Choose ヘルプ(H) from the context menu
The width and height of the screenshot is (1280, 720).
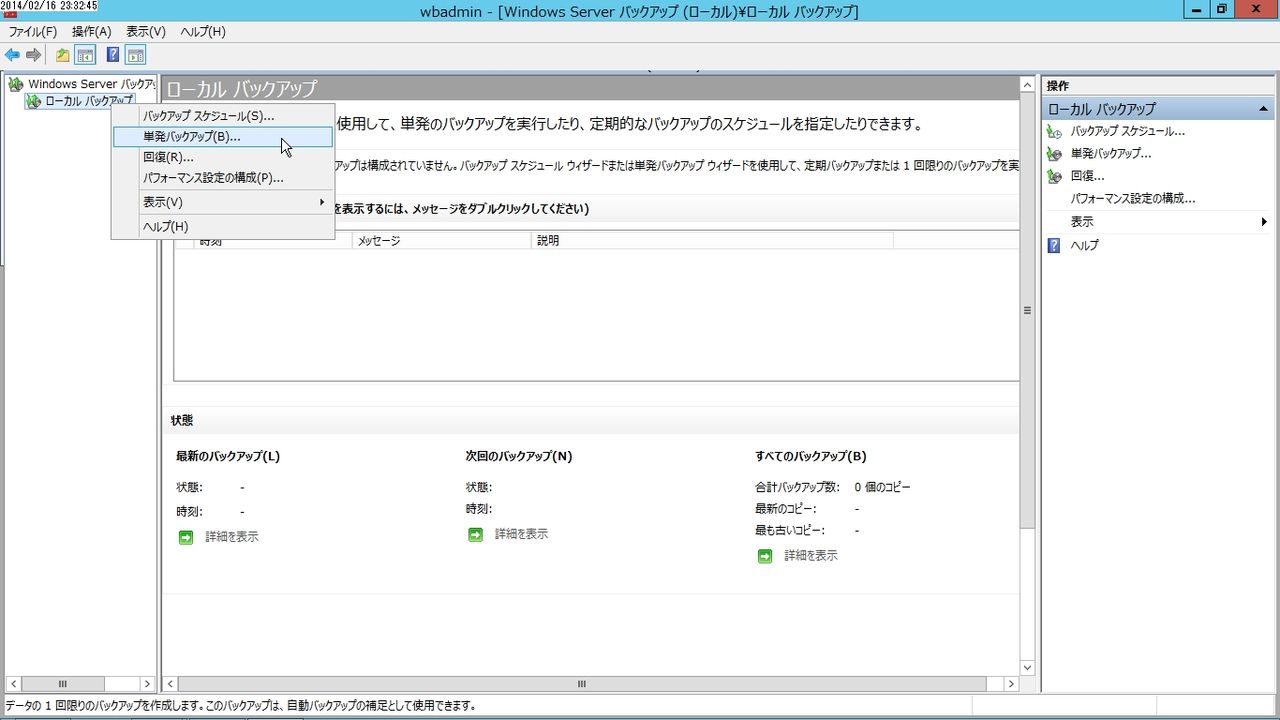(x=223, y=227)
